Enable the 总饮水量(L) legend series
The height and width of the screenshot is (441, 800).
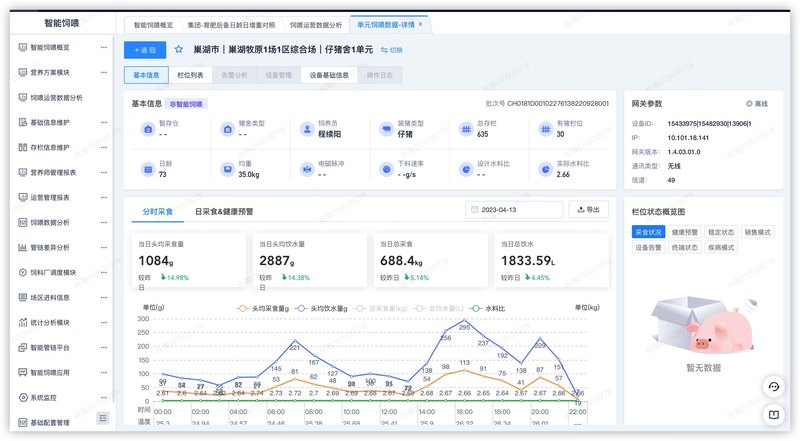point(440,309)
